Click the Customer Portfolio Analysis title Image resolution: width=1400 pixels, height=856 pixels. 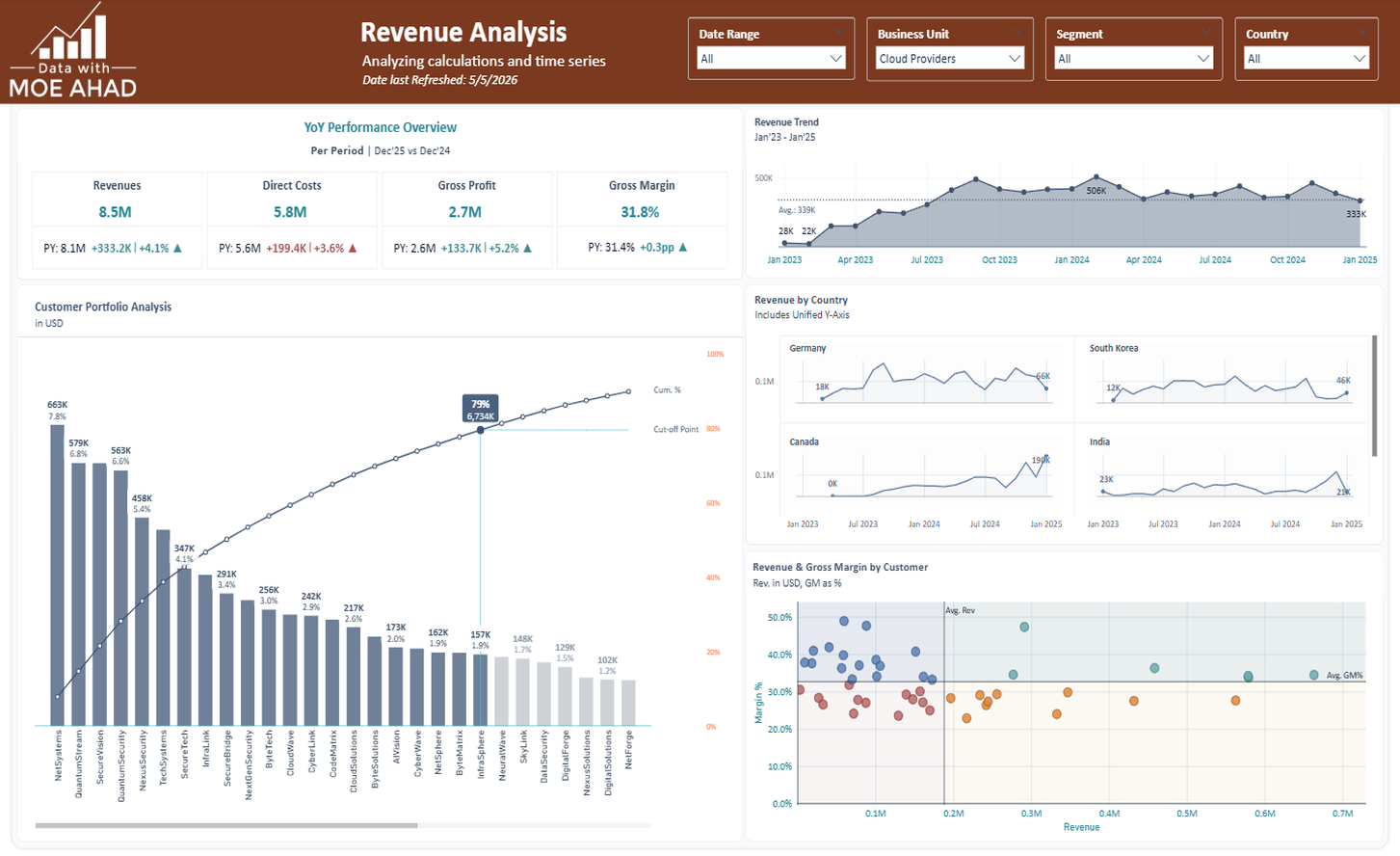(103, 307)
